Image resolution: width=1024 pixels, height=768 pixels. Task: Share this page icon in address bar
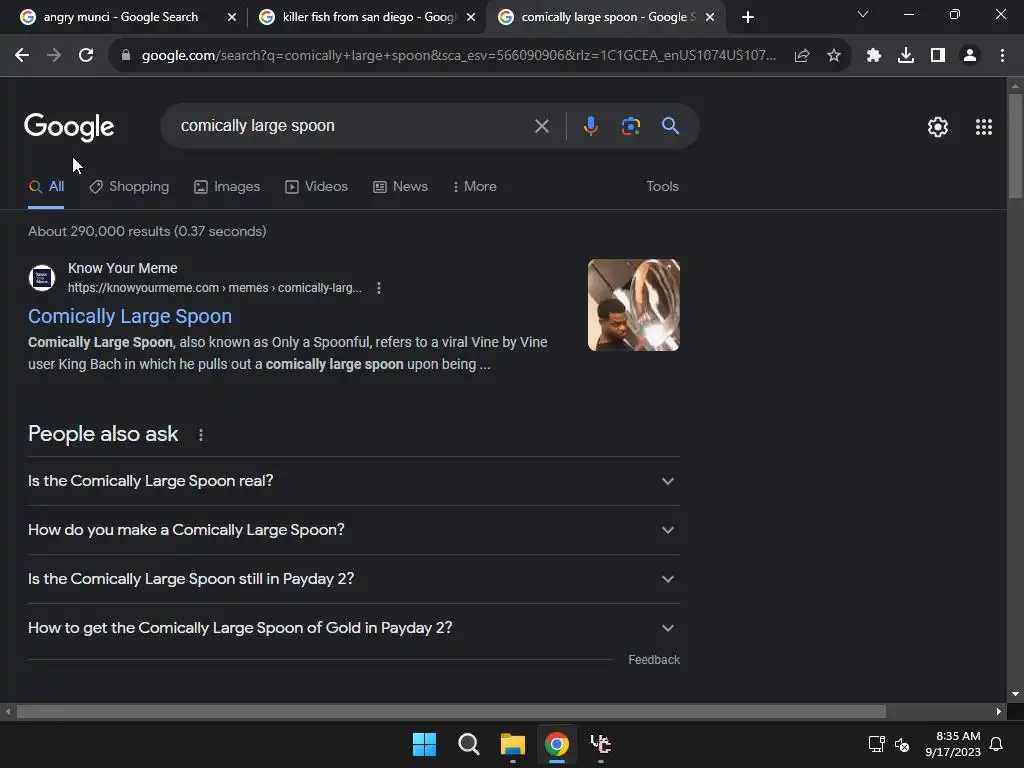tap(802, 56)
